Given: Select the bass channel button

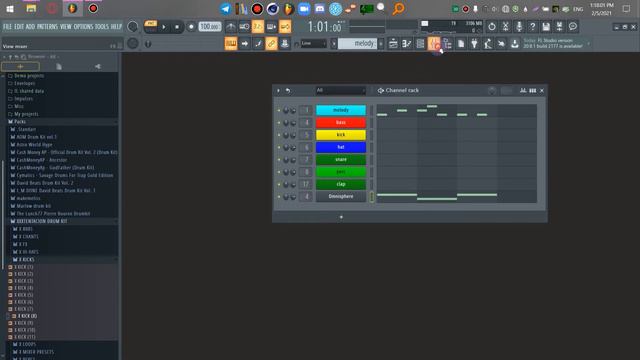Looking at the screenshot, I should pyautogui.click(x=341, y=122).
